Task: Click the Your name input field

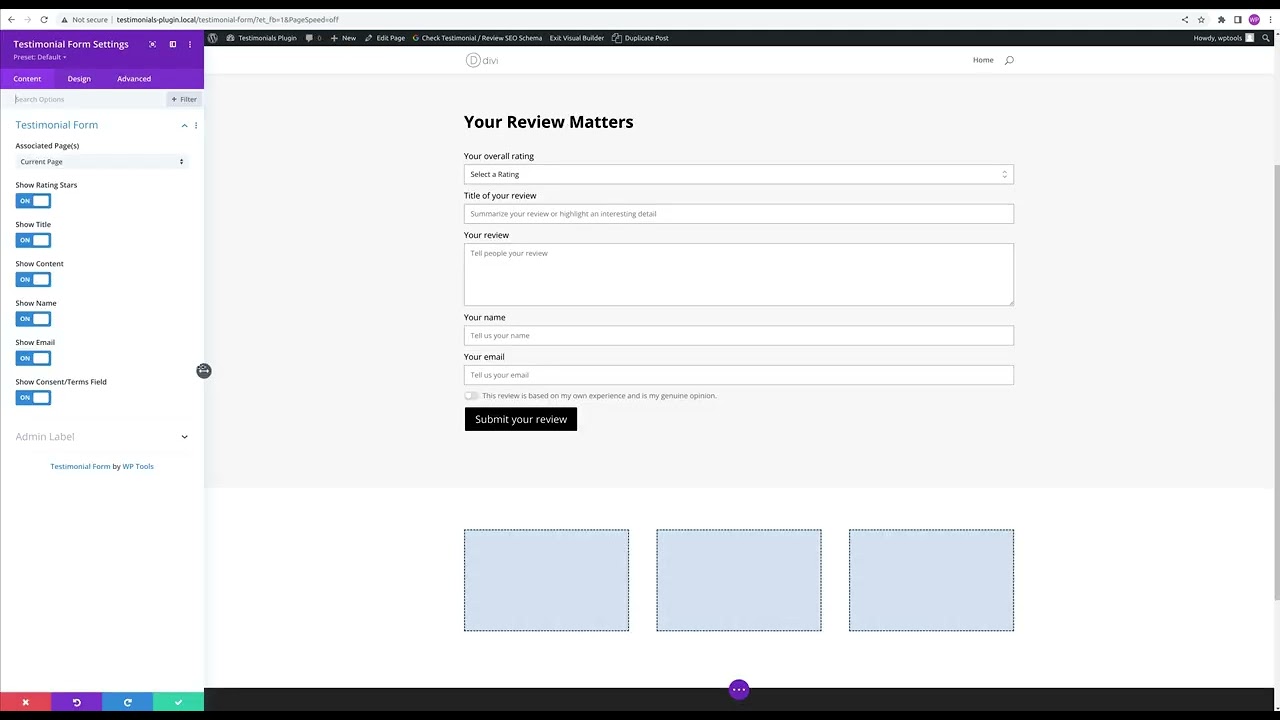Action: click(x=739, y=336)
